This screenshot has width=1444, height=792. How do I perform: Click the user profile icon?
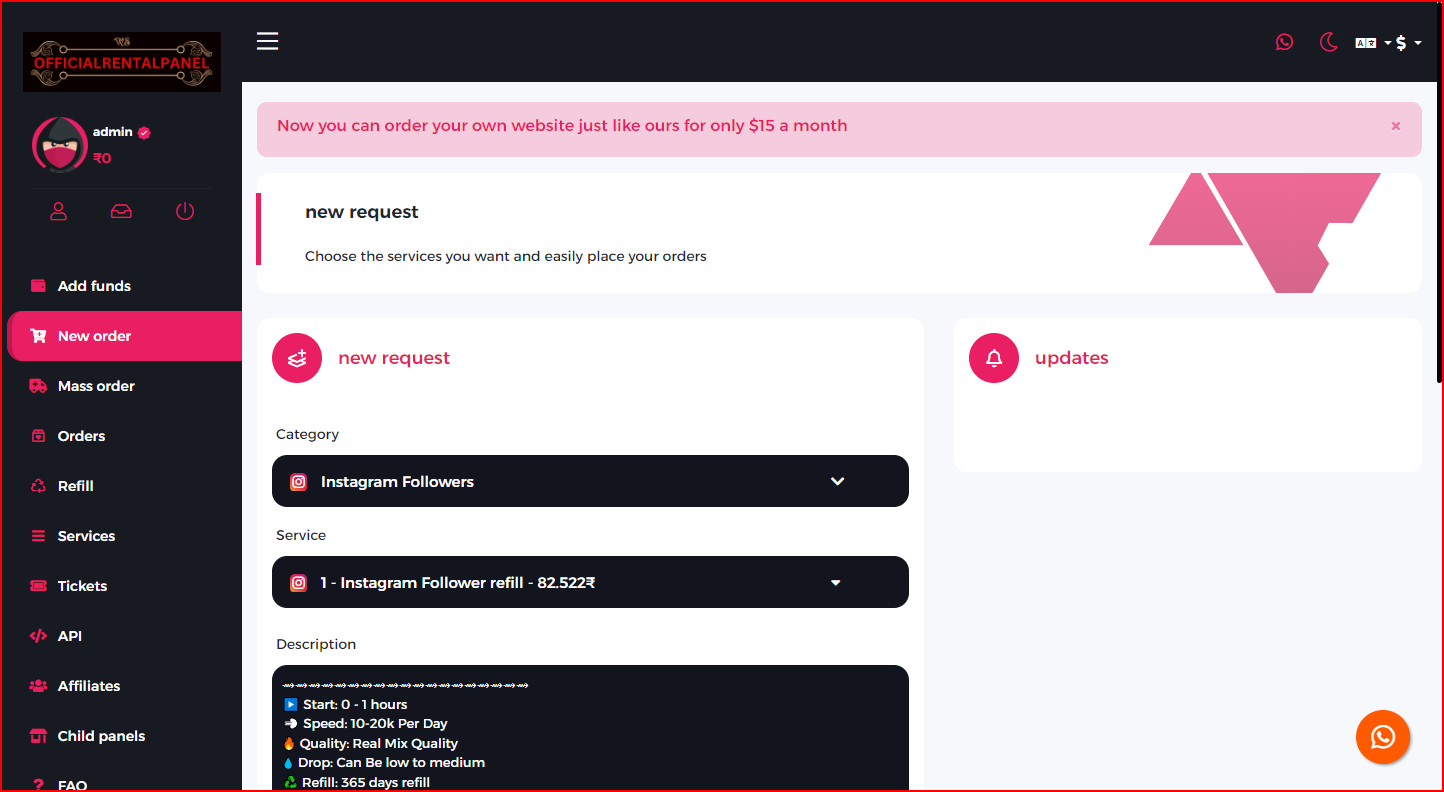click(x=59, y=211)
